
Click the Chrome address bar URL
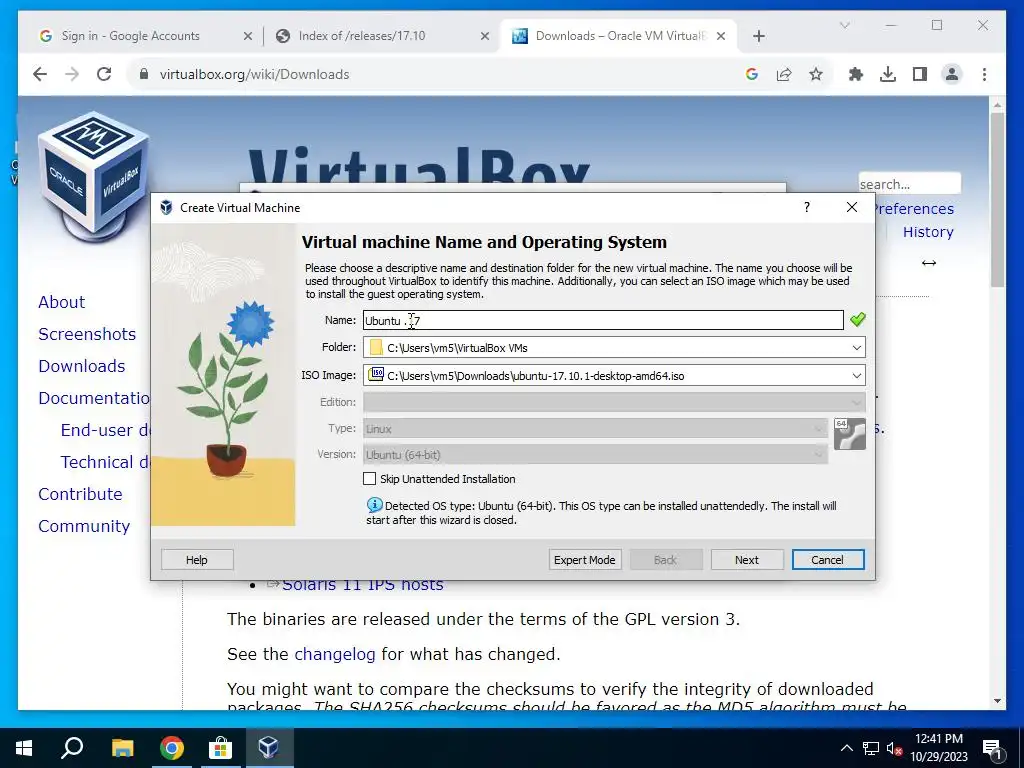(254, 74)
